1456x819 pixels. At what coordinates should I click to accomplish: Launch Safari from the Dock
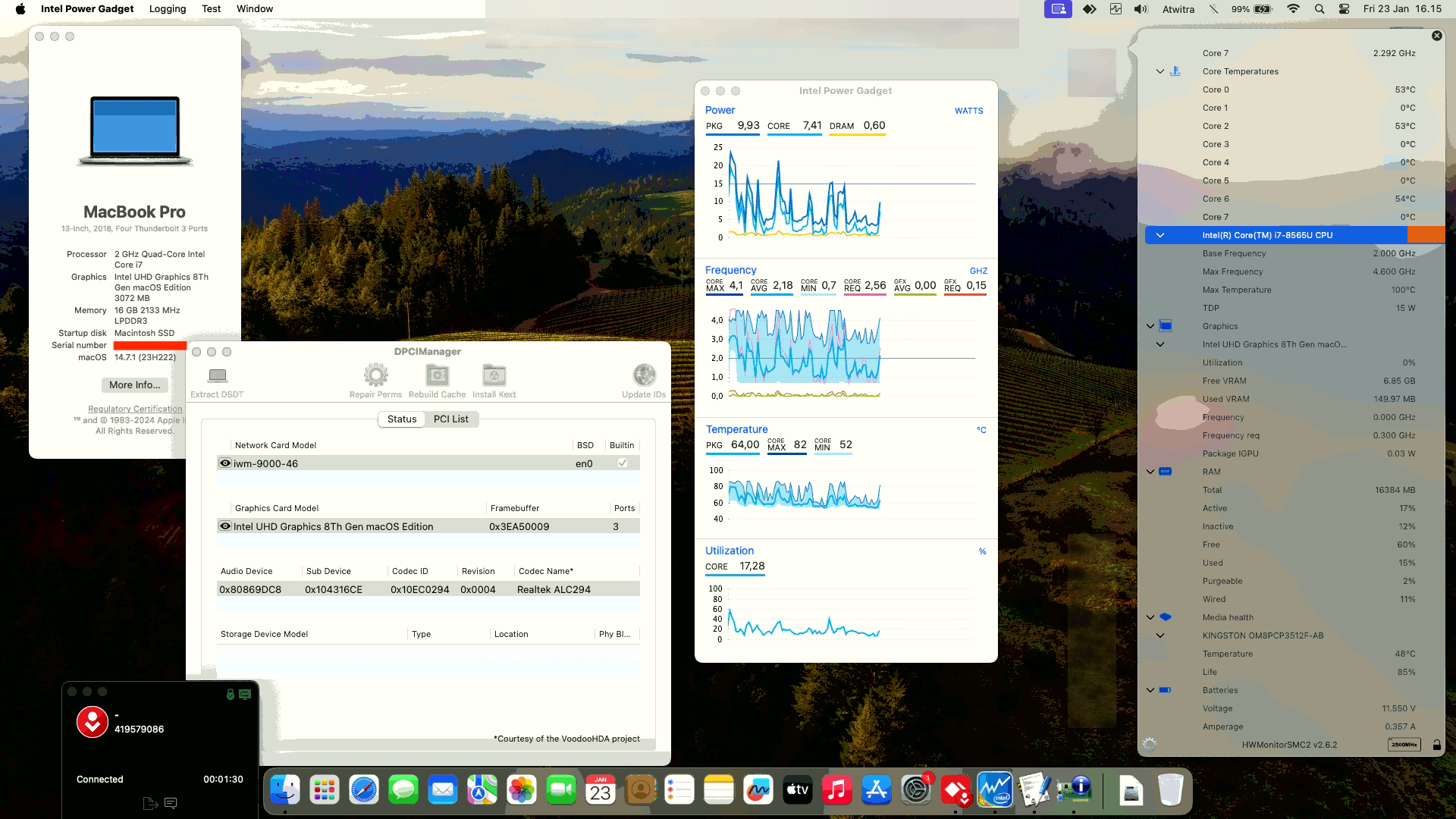(364, 791)
